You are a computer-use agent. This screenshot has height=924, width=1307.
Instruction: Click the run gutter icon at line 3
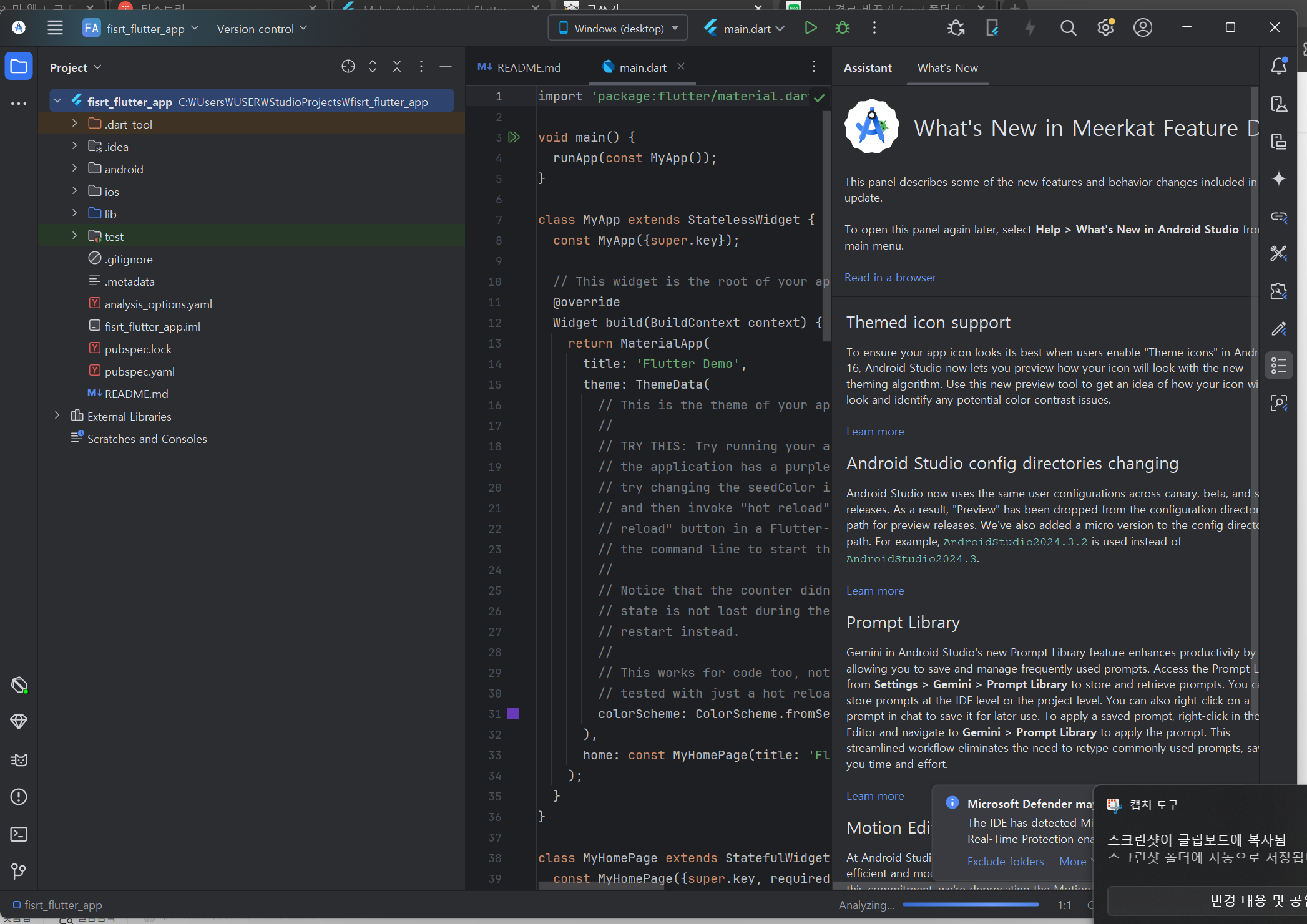(x=514, y=137)
